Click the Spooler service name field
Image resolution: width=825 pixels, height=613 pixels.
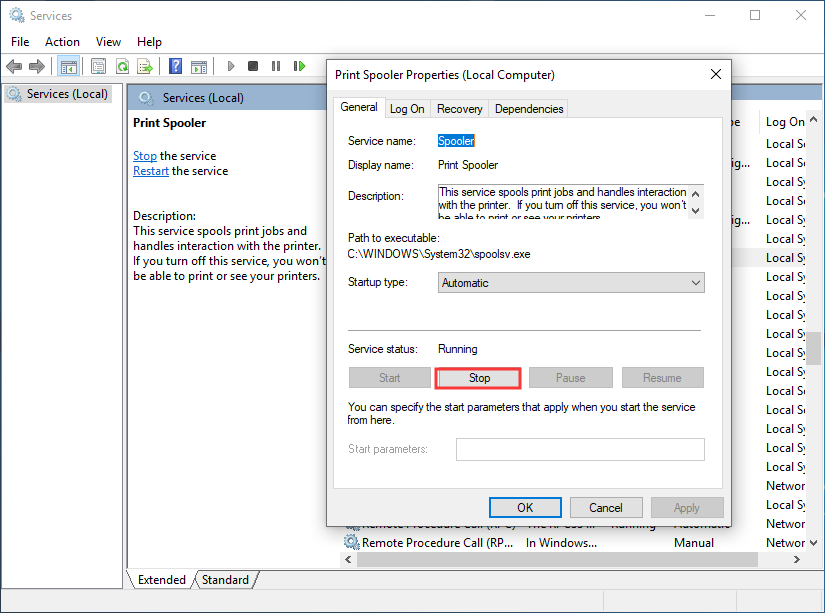[x=456, y=141]
